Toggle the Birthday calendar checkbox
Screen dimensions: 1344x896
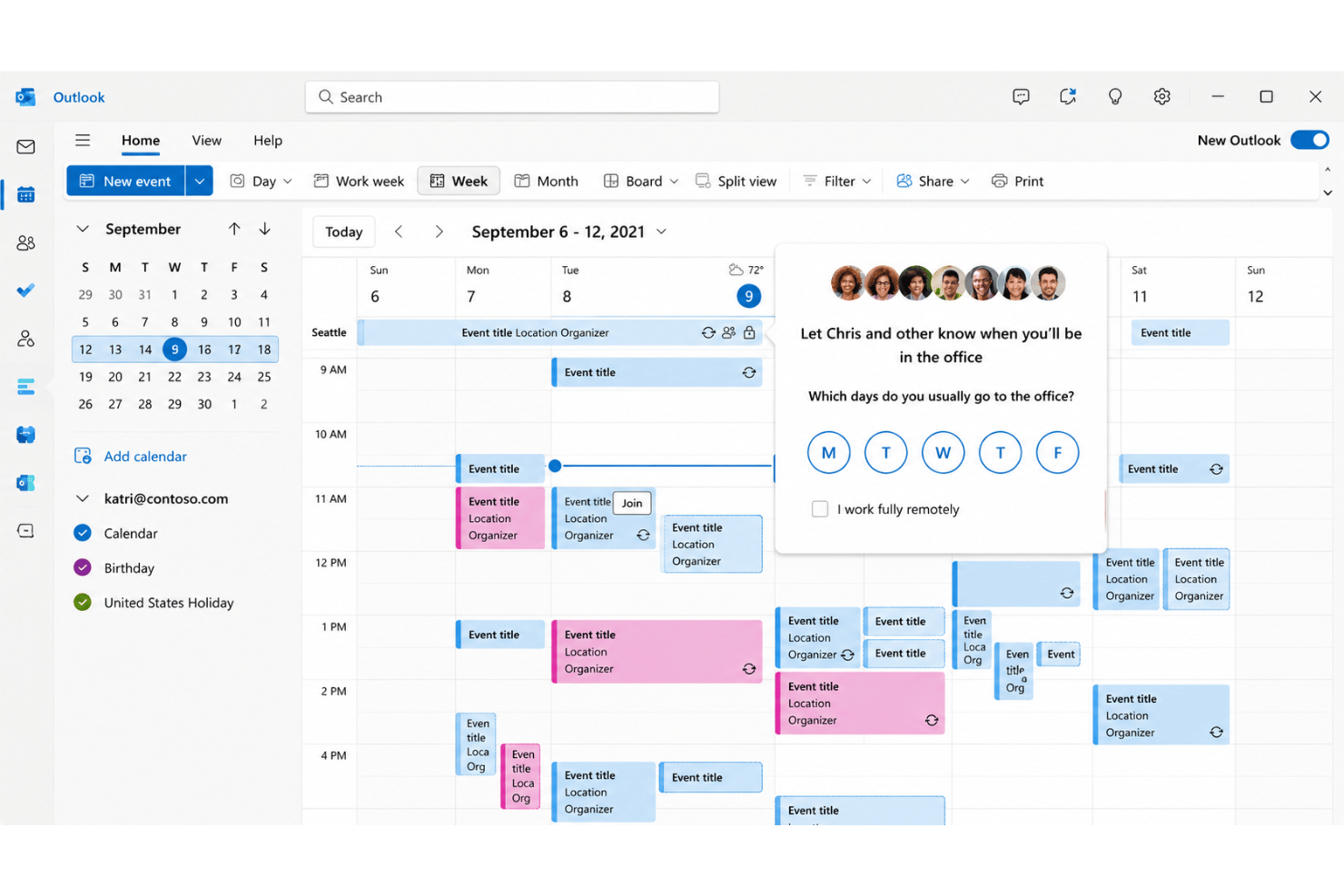point(83,567)
